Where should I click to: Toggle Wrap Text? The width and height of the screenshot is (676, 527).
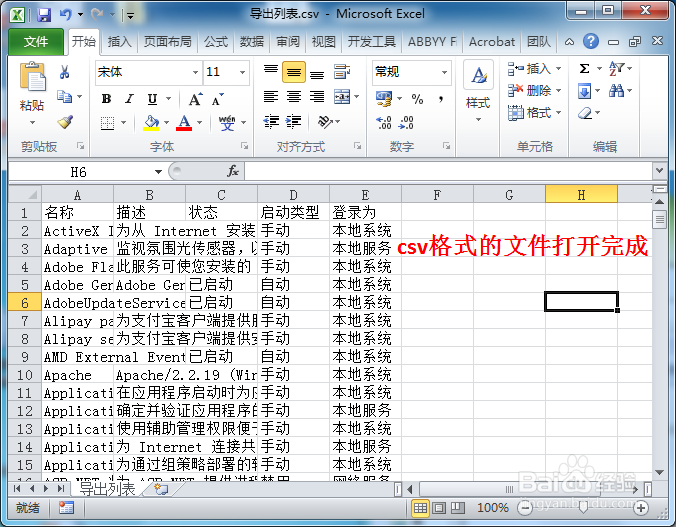(342, 72)
